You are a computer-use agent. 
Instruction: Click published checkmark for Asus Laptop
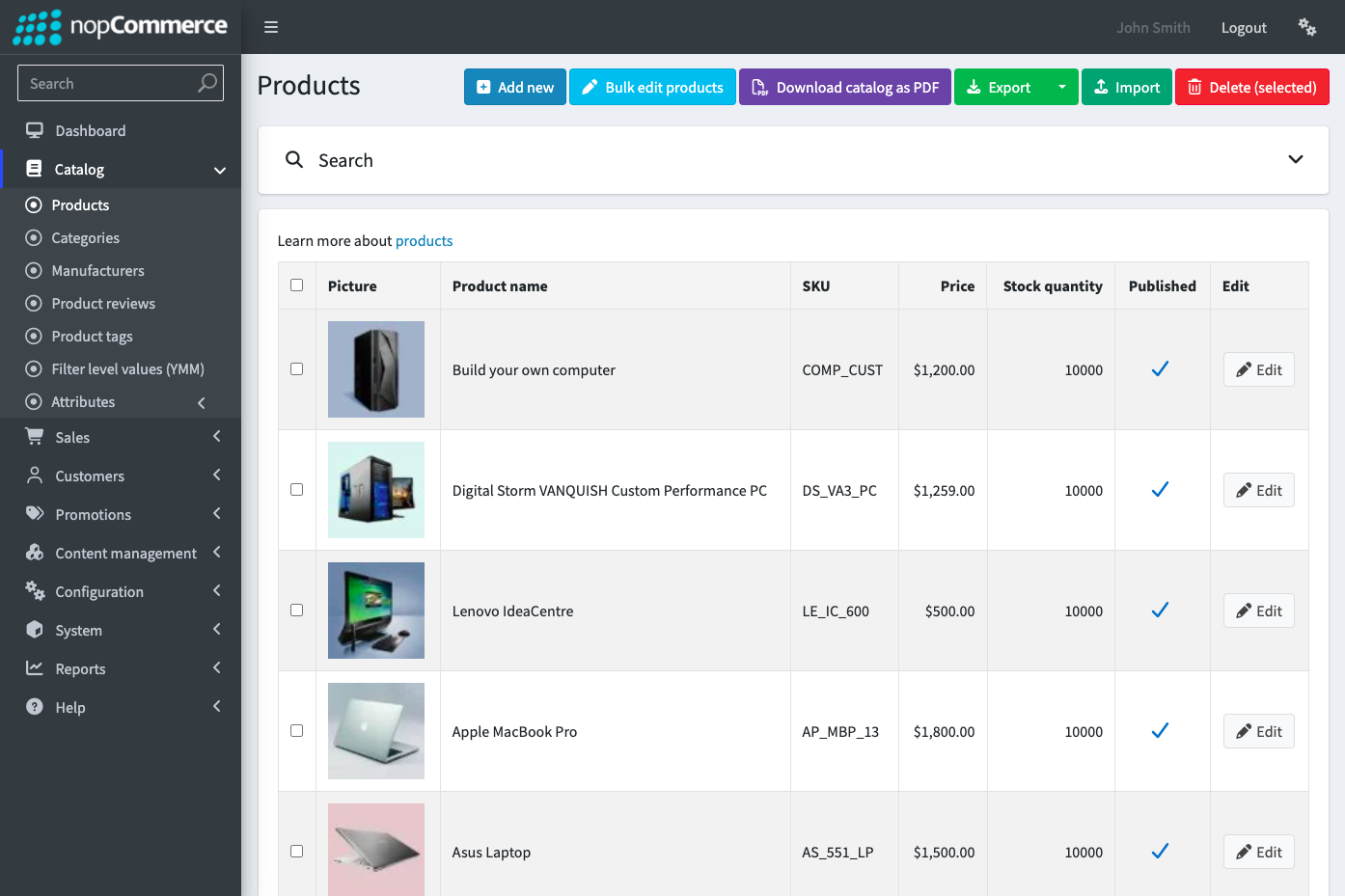(1161, 852)
